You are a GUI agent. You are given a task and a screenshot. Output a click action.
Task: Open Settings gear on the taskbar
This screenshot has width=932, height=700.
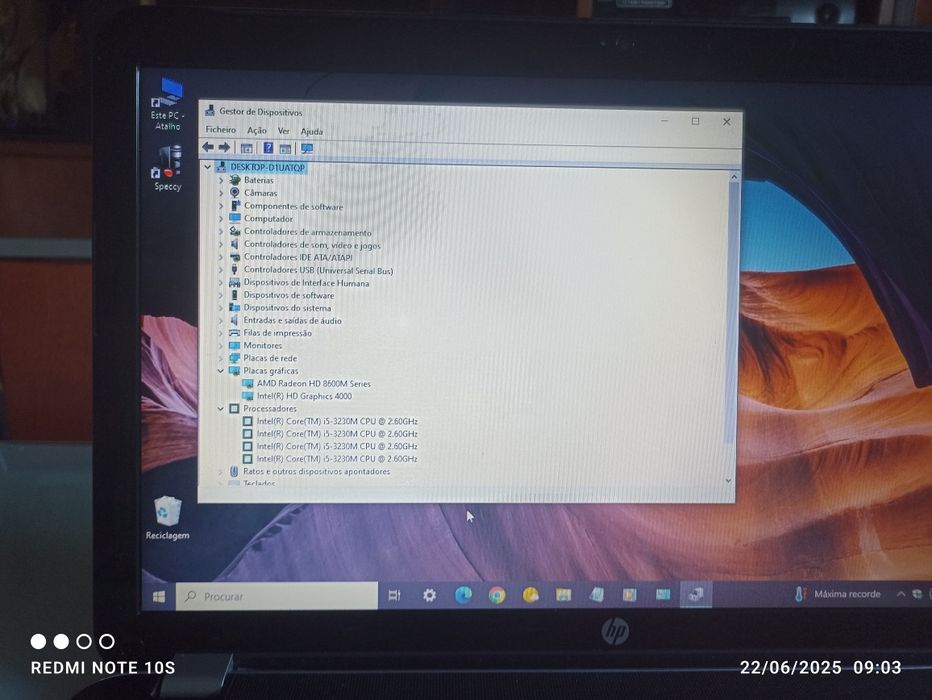(429, 595)
